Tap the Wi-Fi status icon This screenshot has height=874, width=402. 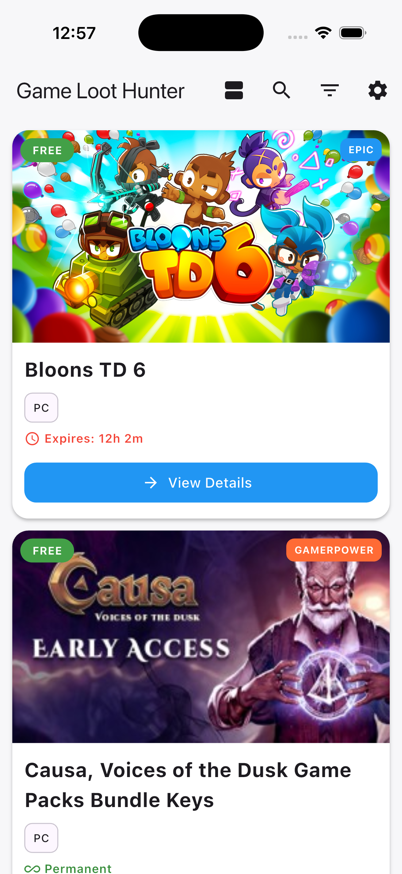click(x=323, y=33)
